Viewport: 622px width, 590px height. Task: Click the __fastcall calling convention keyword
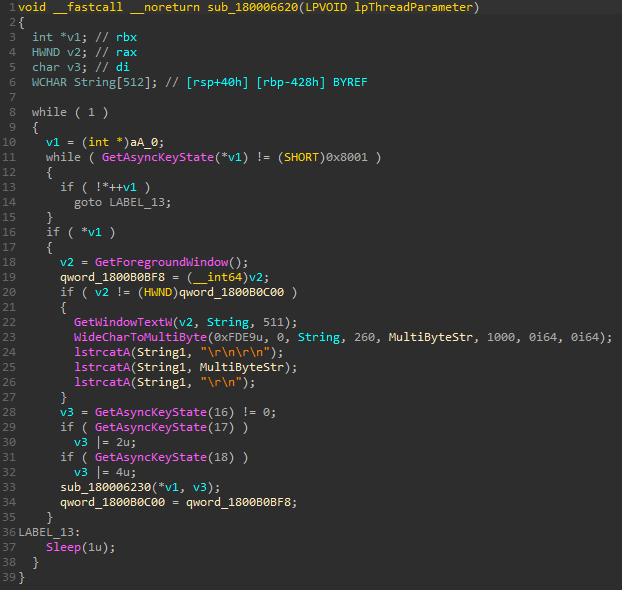click(x=88, y=7)
